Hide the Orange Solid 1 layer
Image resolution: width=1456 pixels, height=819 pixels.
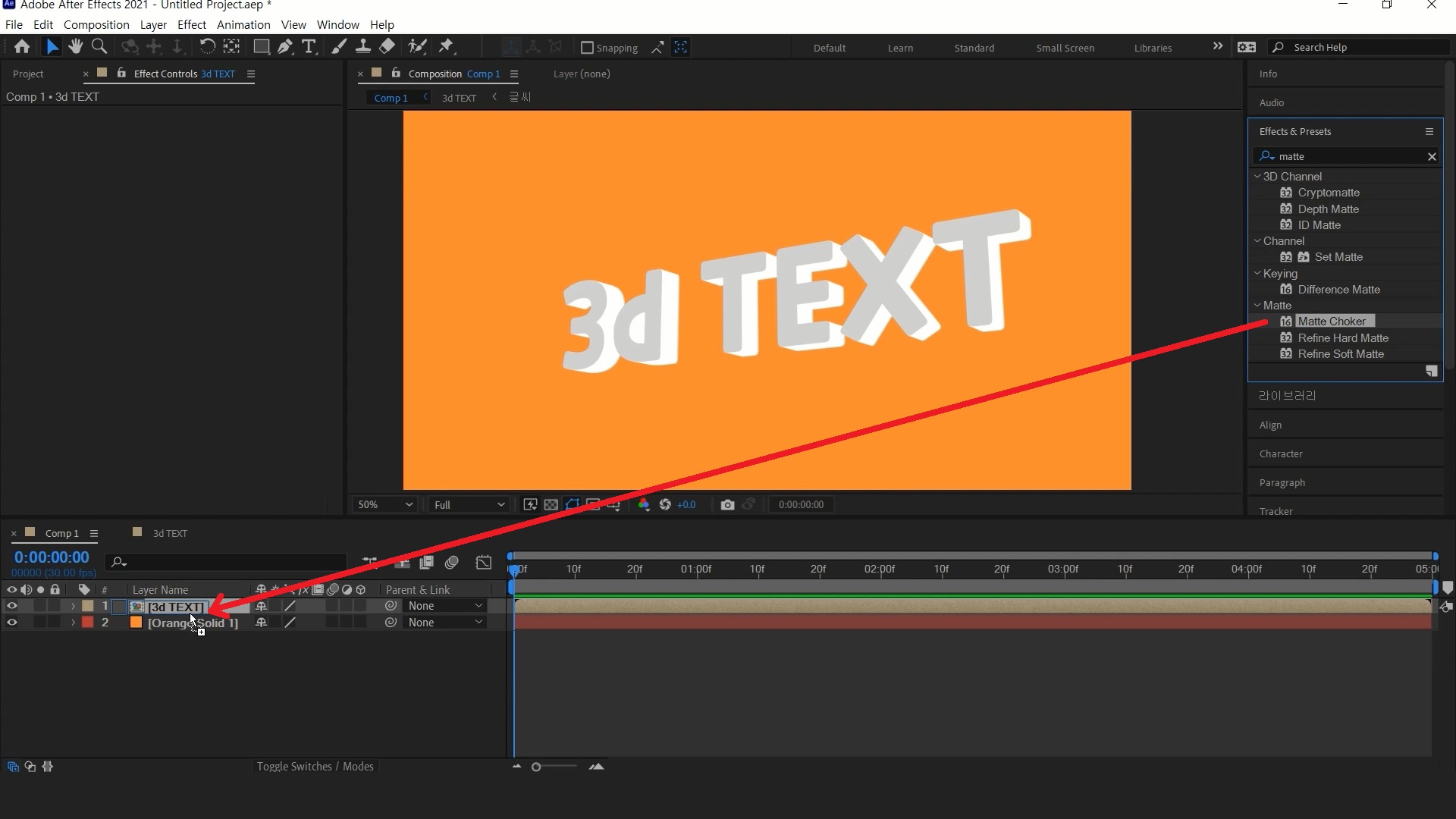coord(11,623)
